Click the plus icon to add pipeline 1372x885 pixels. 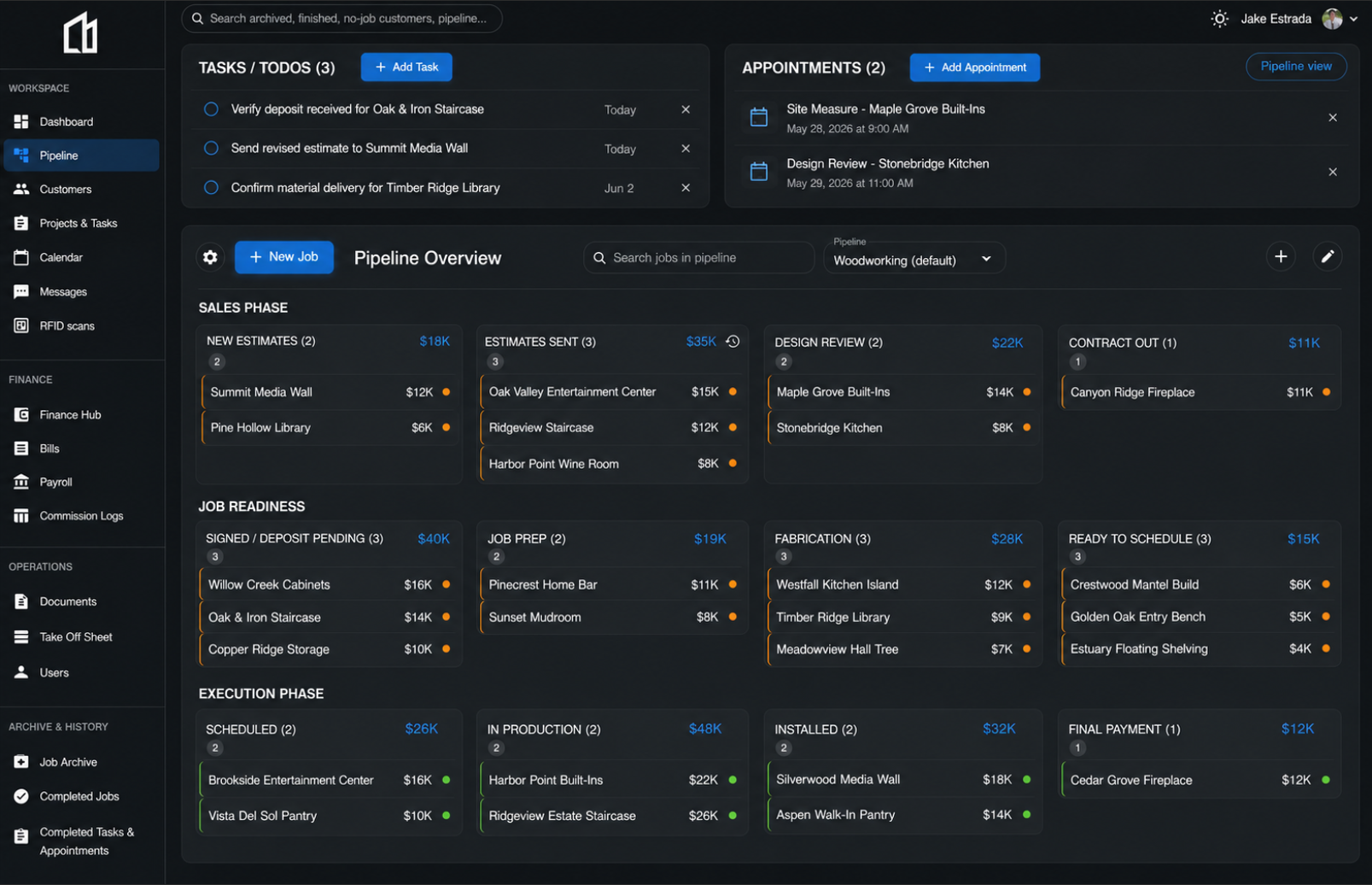(x=1281, y=256)
